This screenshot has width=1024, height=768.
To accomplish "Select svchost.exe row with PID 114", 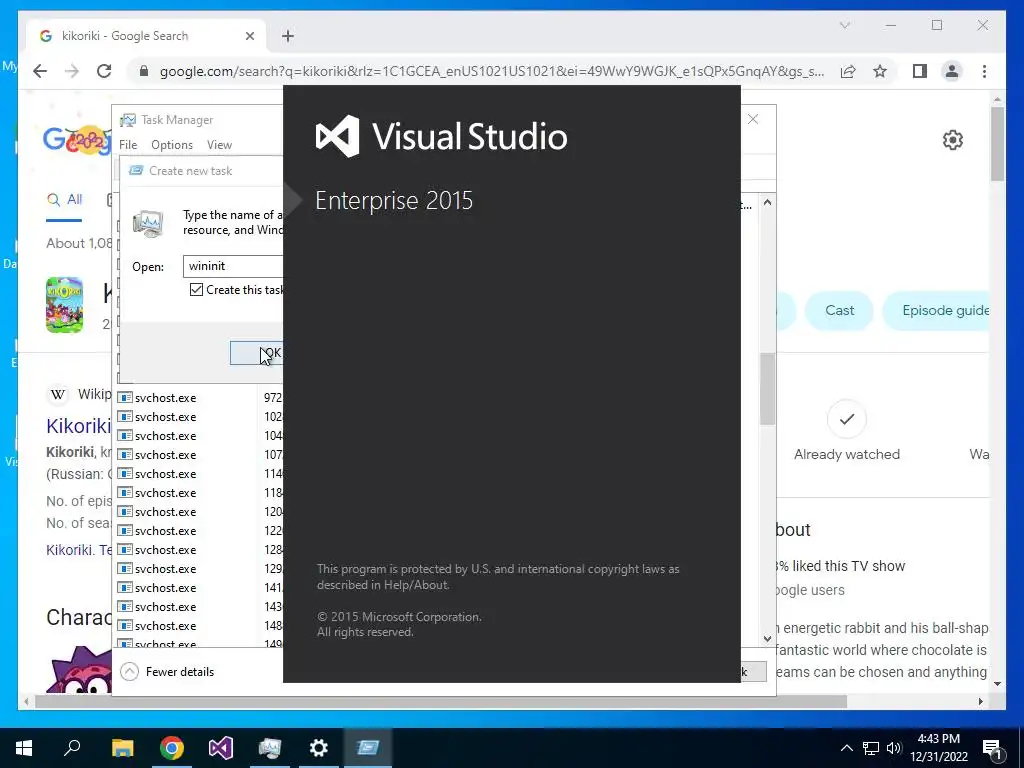I will coord(200,473).
